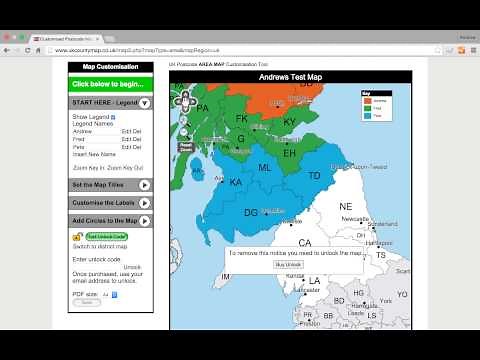
Task: Click Del for the Fred legend name
Action: [x=137, y=139]
